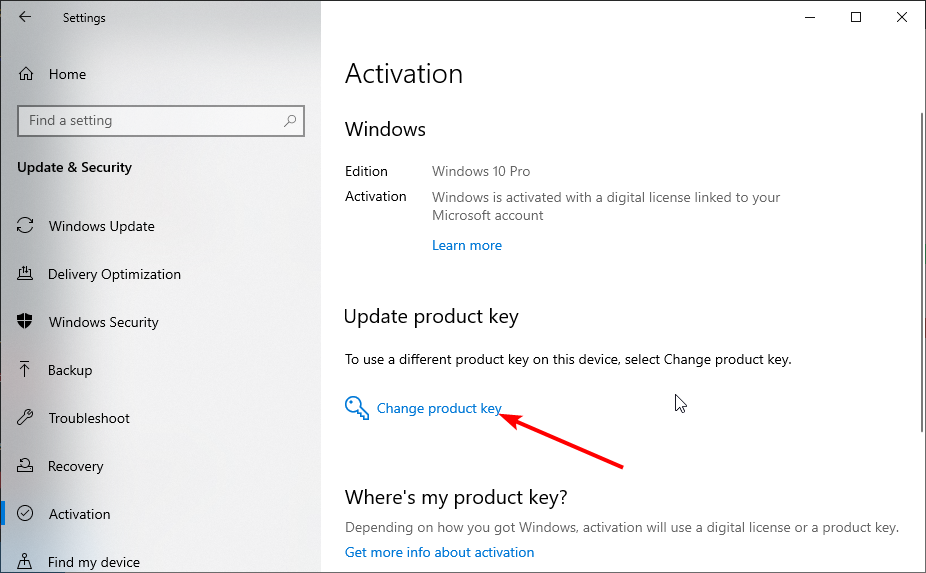
Task: Click the Recovery icon in sidebar
Action: [x=26, y=466]
